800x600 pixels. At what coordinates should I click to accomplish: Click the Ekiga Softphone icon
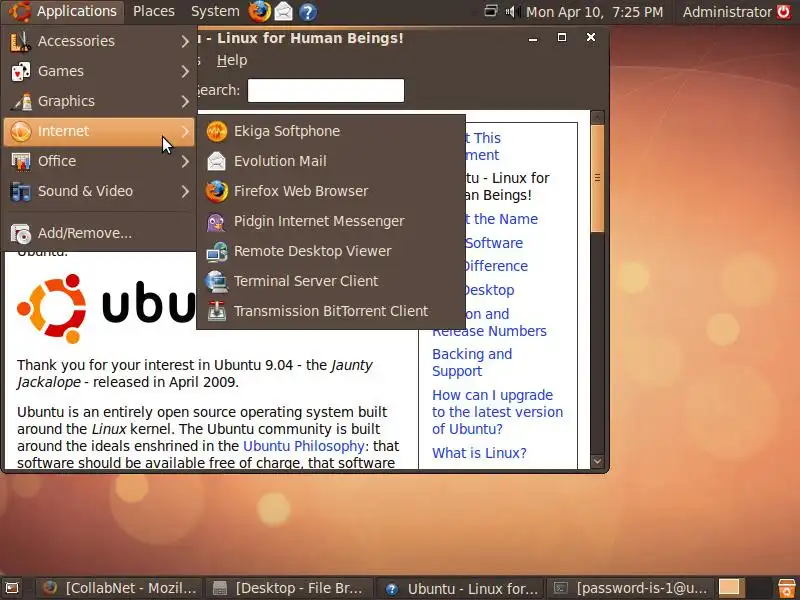tap(217, 131)
